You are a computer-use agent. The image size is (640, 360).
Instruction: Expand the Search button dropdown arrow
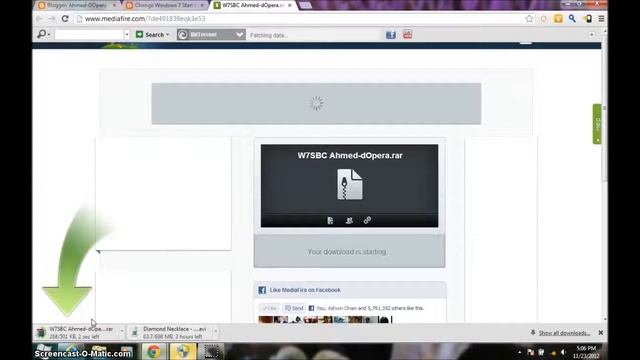click(167, 35)
